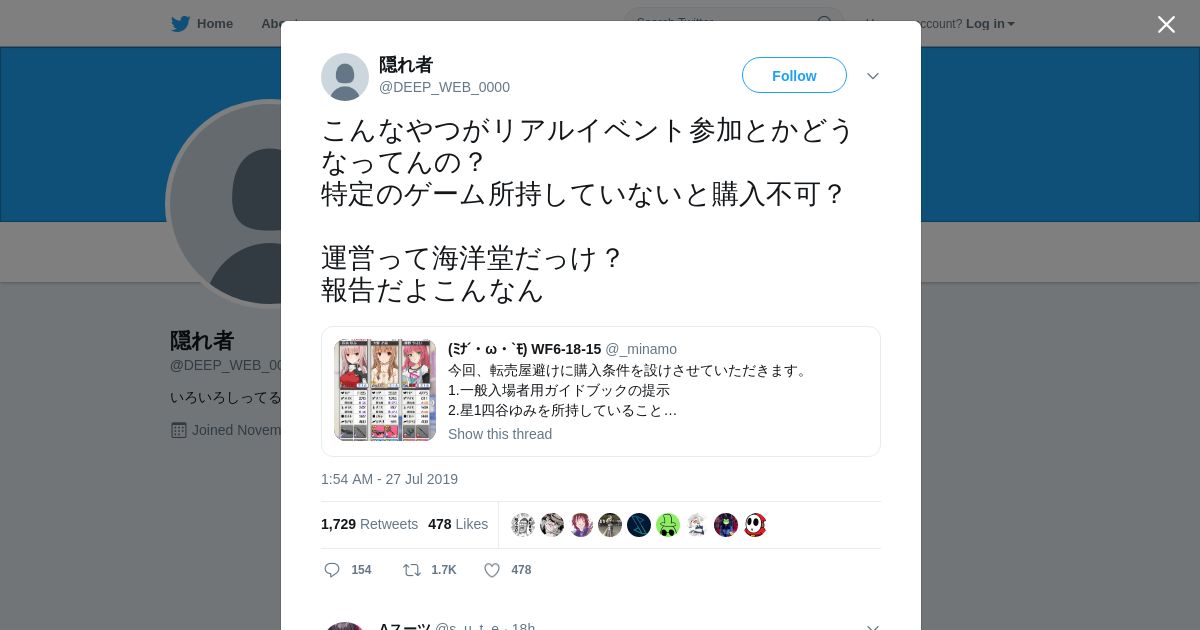
Task: Click the reply speech bubble icon
Action: coord(332,570)
